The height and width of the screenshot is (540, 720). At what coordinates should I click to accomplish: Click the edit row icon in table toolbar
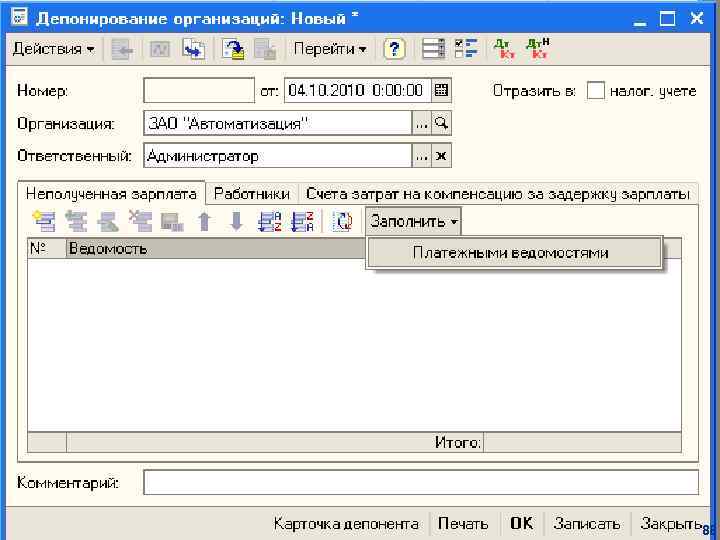click(x=108, y=221)
